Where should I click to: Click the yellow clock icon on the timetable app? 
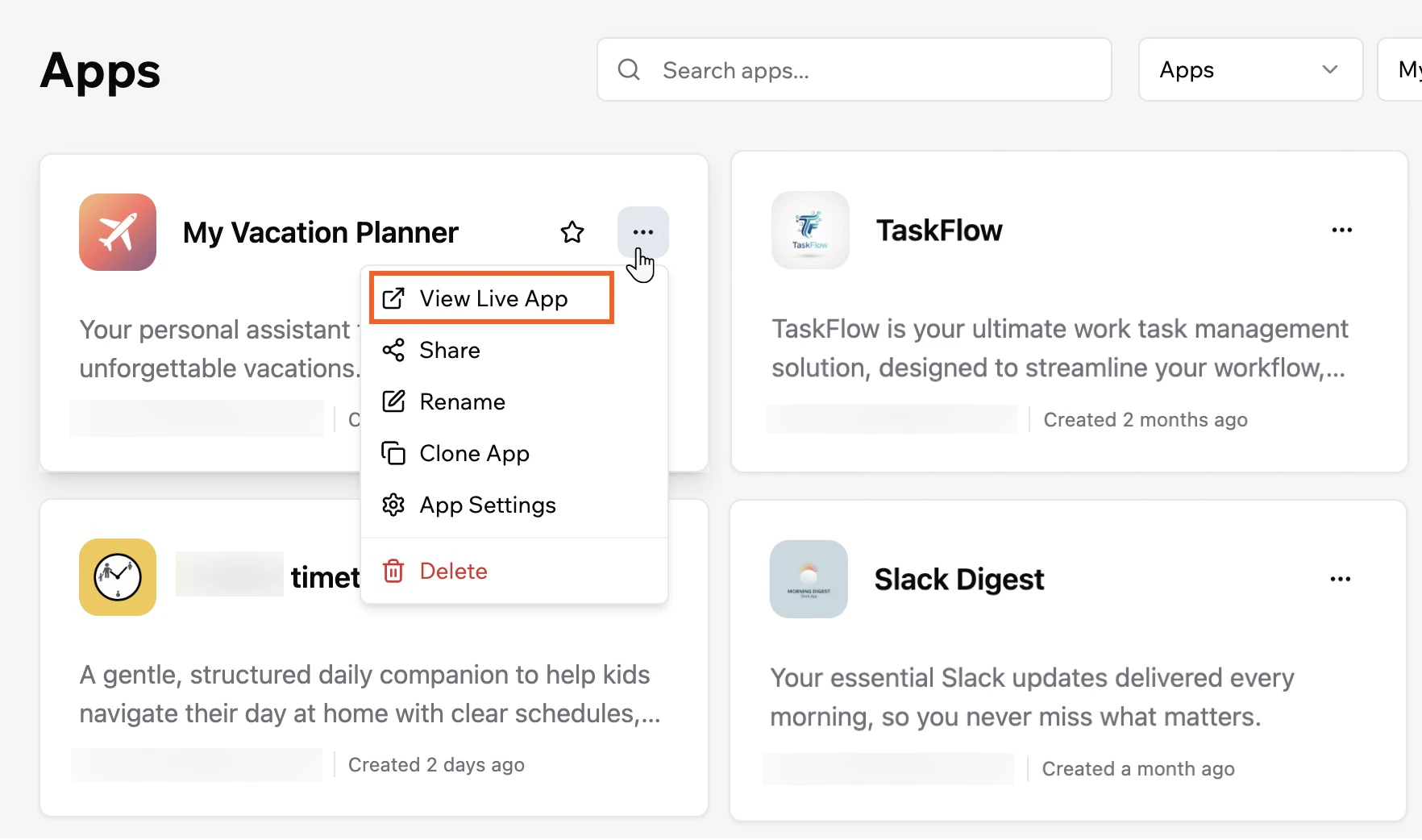coord(118,577)
